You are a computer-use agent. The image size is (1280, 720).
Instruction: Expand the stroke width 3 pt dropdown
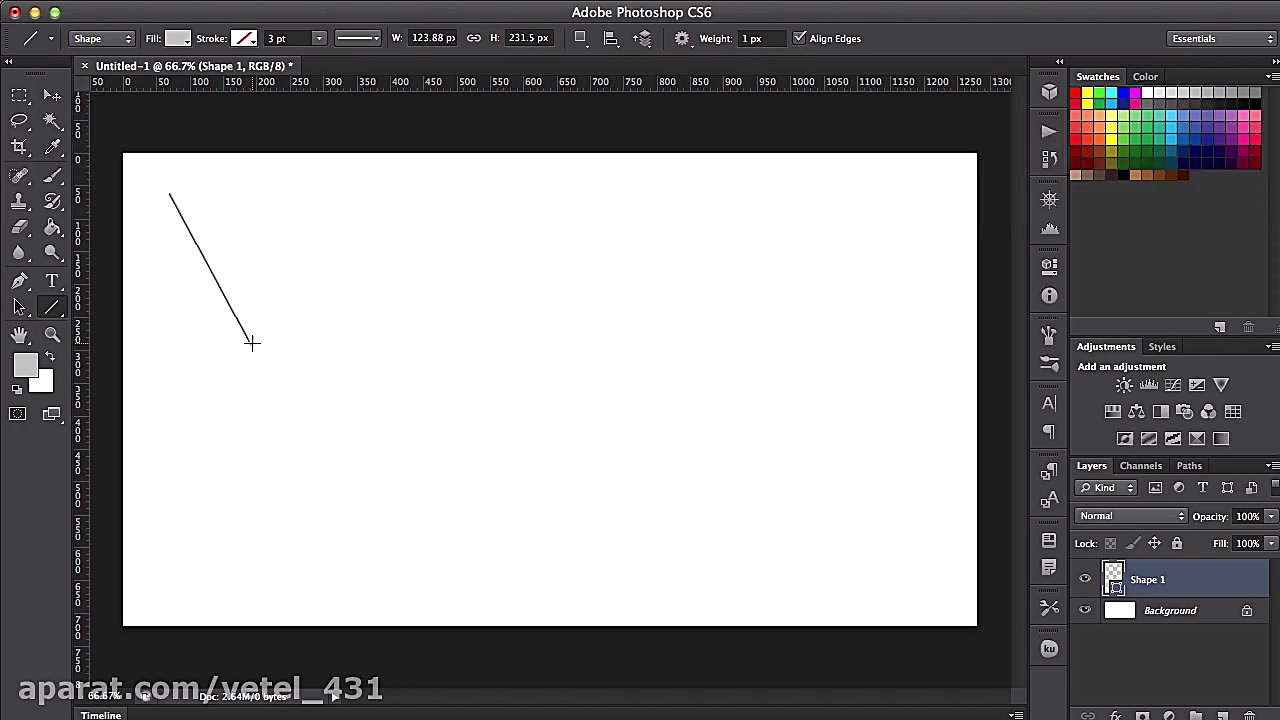[x=319, y=38]
